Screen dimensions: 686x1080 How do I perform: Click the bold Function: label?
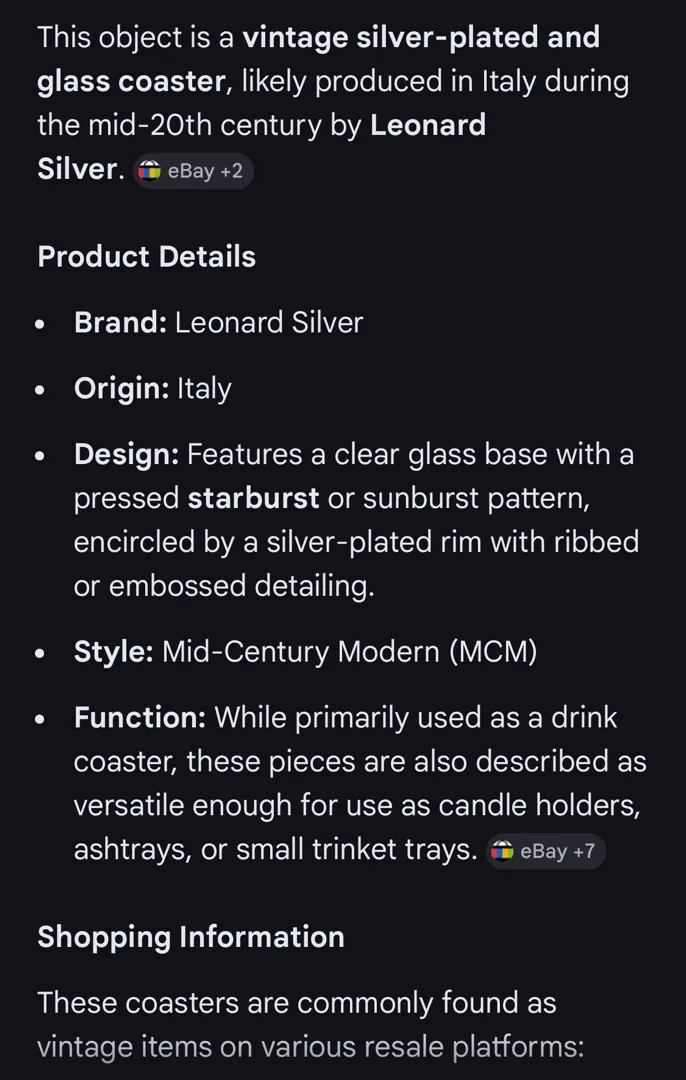(140, 718)
